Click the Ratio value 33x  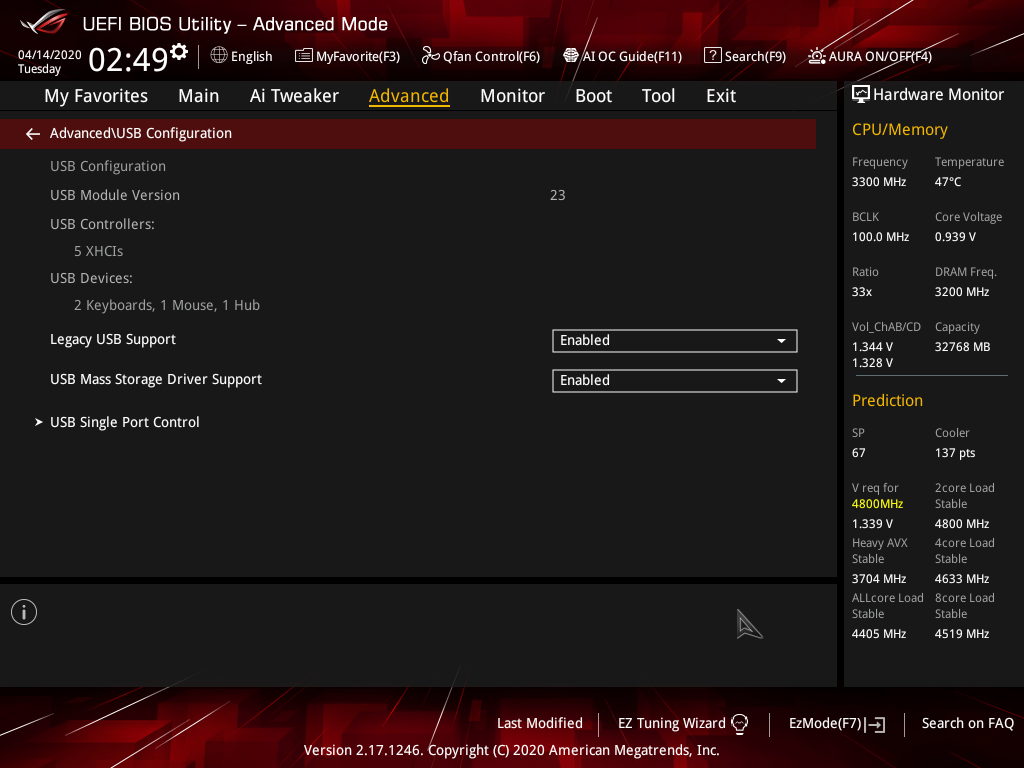coord(861,292)
